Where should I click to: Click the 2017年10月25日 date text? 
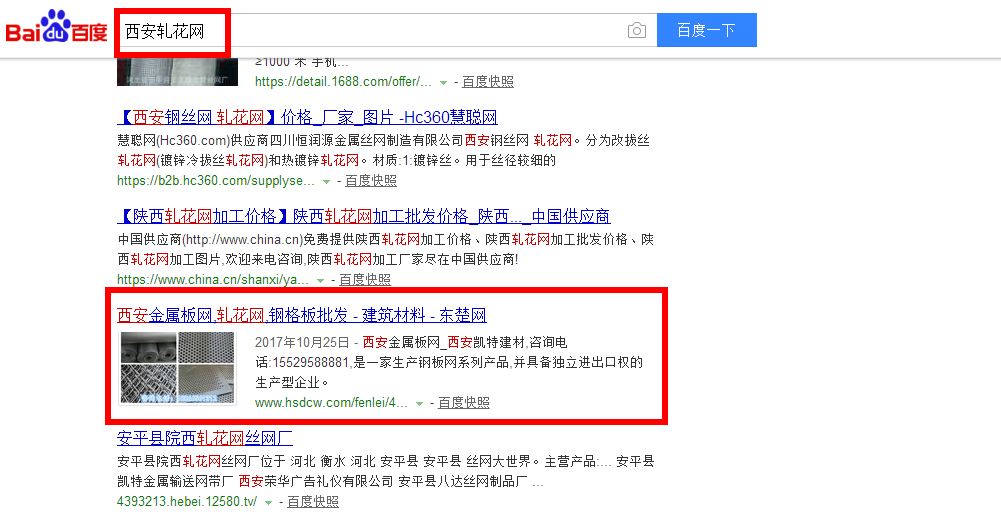pyautogui.click(x=302, y=343)
